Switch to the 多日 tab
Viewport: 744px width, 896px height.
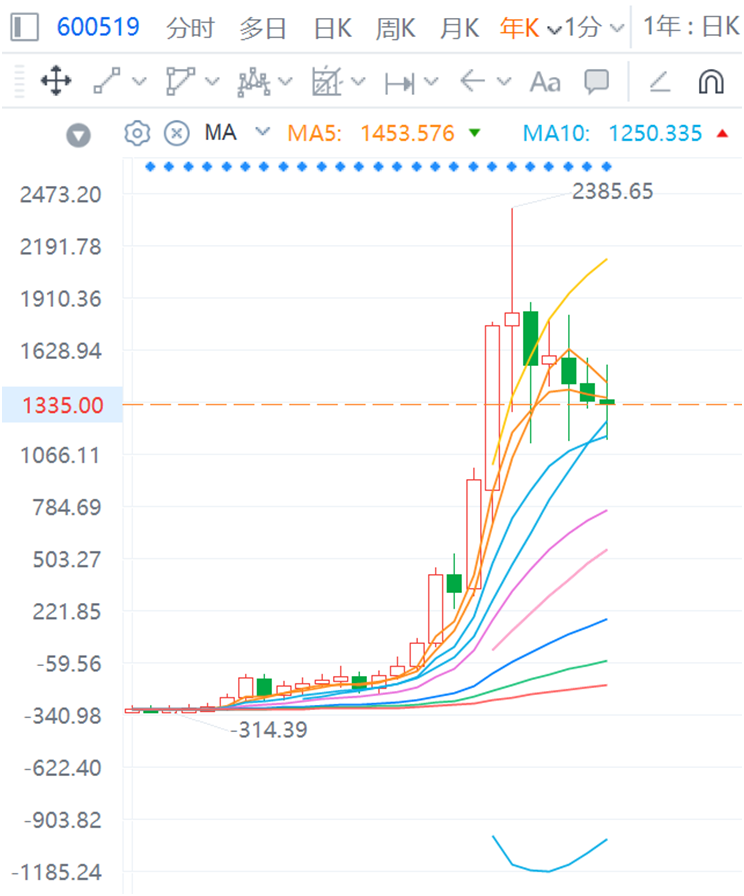point(263,27)
